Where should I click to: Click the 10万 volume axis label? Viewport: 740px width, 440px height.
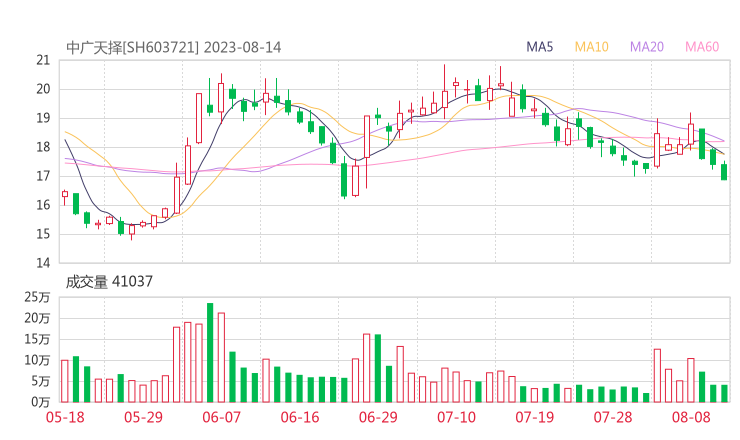(37, 361)
